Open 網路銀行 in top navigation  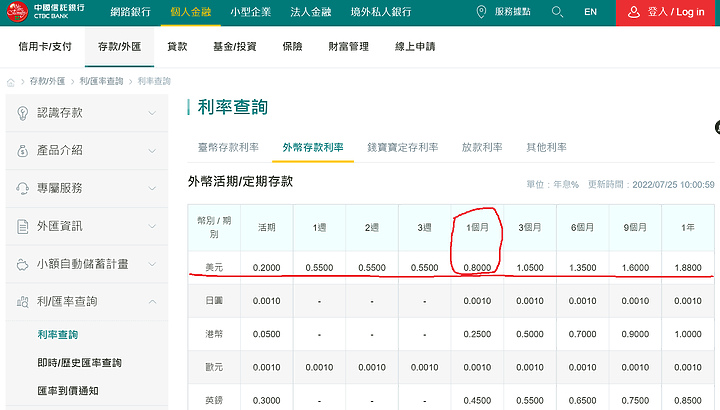pyautogui.click(x=130, y=12)
